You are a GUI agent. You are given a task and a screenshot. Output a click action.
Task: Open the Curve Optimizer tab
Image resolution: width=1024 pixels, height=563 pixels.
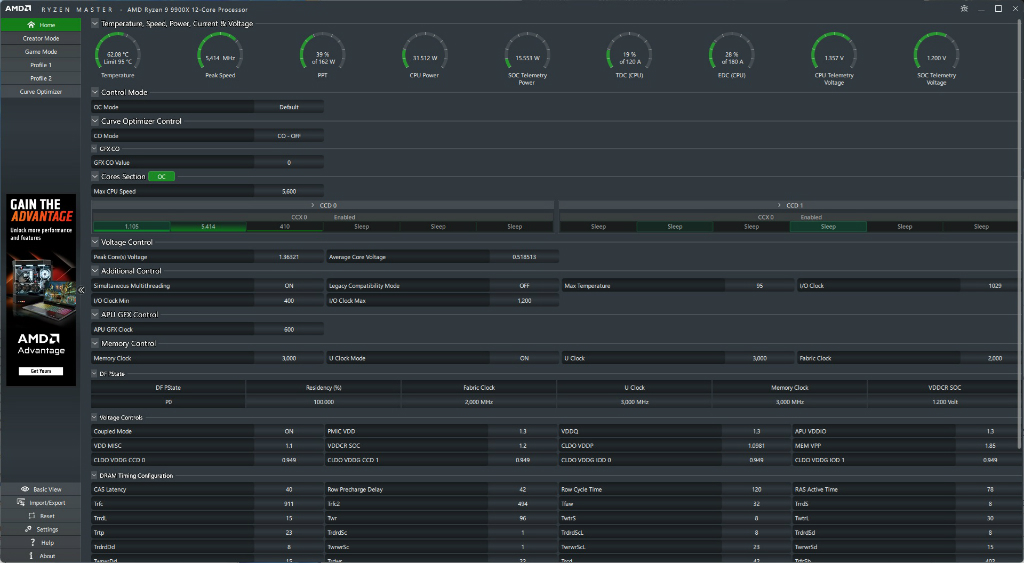(x=40, y=92)
